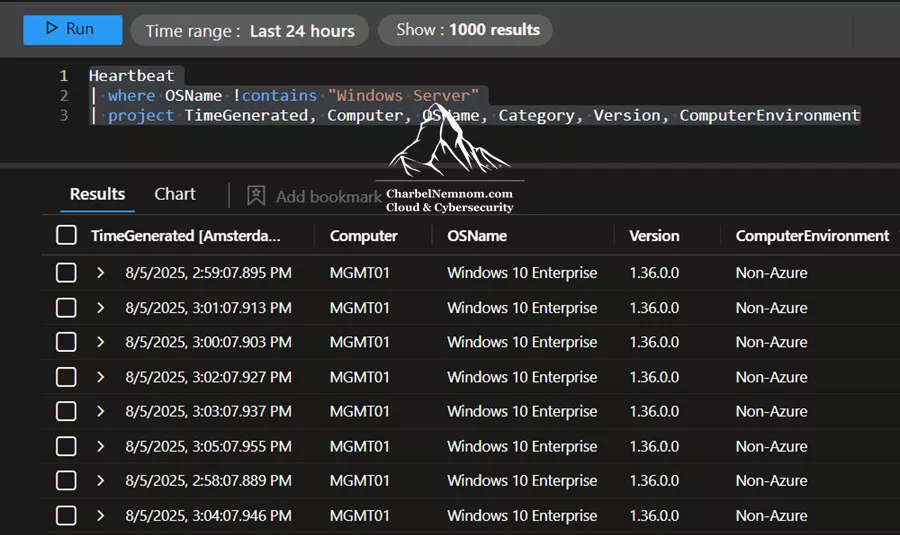The image size is (900, 535).
Task: Sort by the Computer column header
Action: coord(363,236)
